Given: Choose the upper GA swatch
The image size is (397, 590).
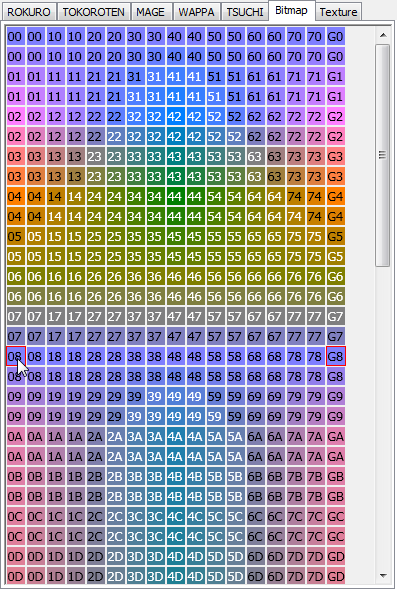Looking at the screenshot, I should coord(335,436).
